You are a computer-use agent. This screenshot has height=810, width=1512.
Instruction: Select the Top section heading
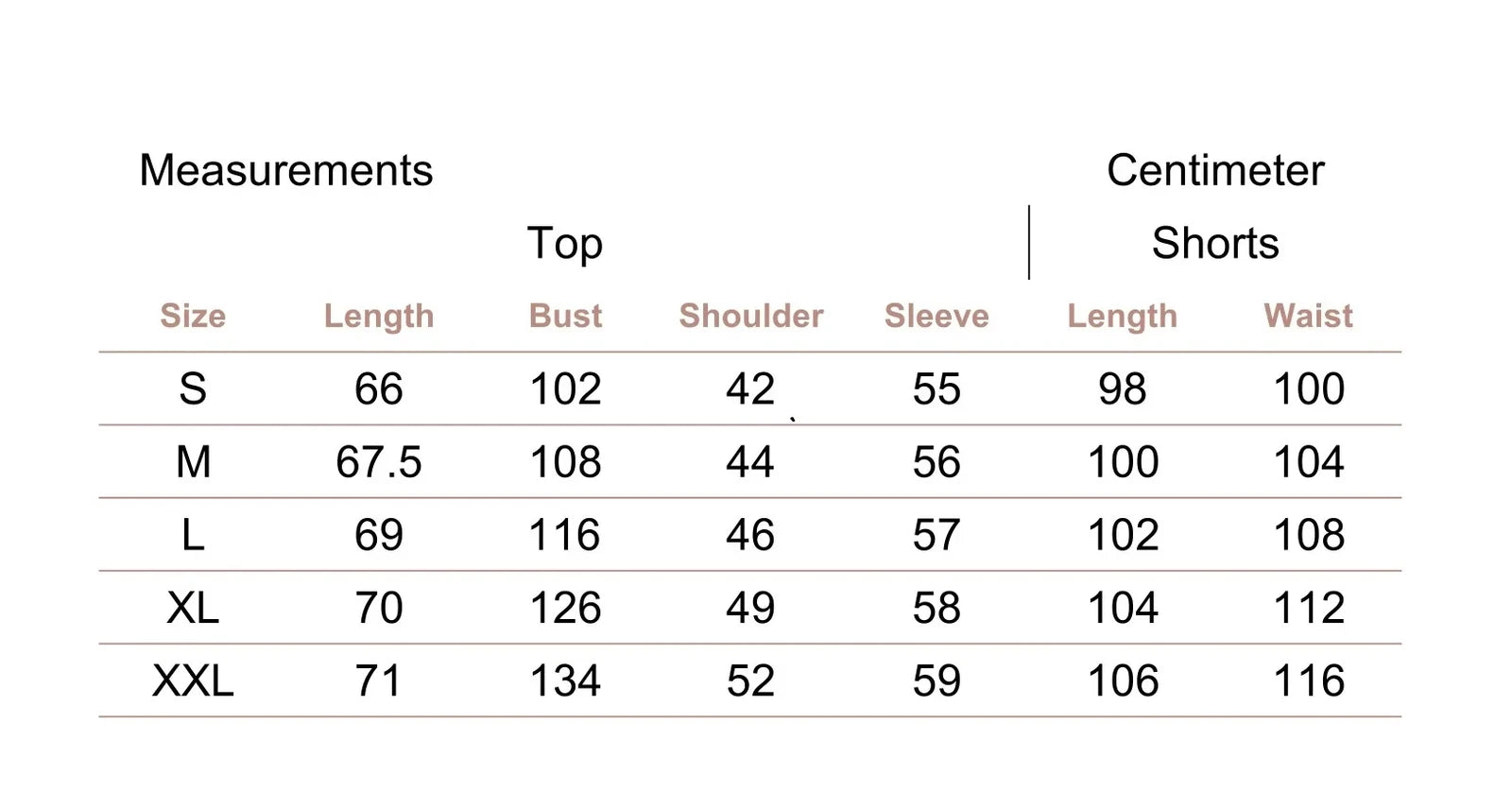(564, 244)
